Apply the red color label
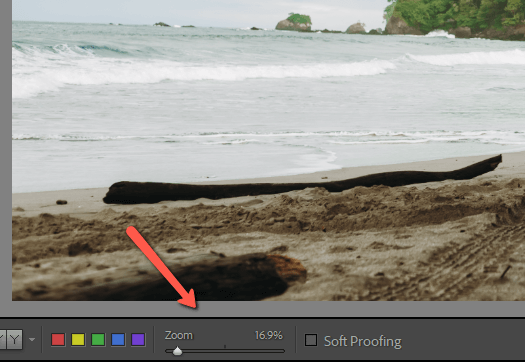The width and height of the screenshot is (525, 362). (x=58, y=340)
